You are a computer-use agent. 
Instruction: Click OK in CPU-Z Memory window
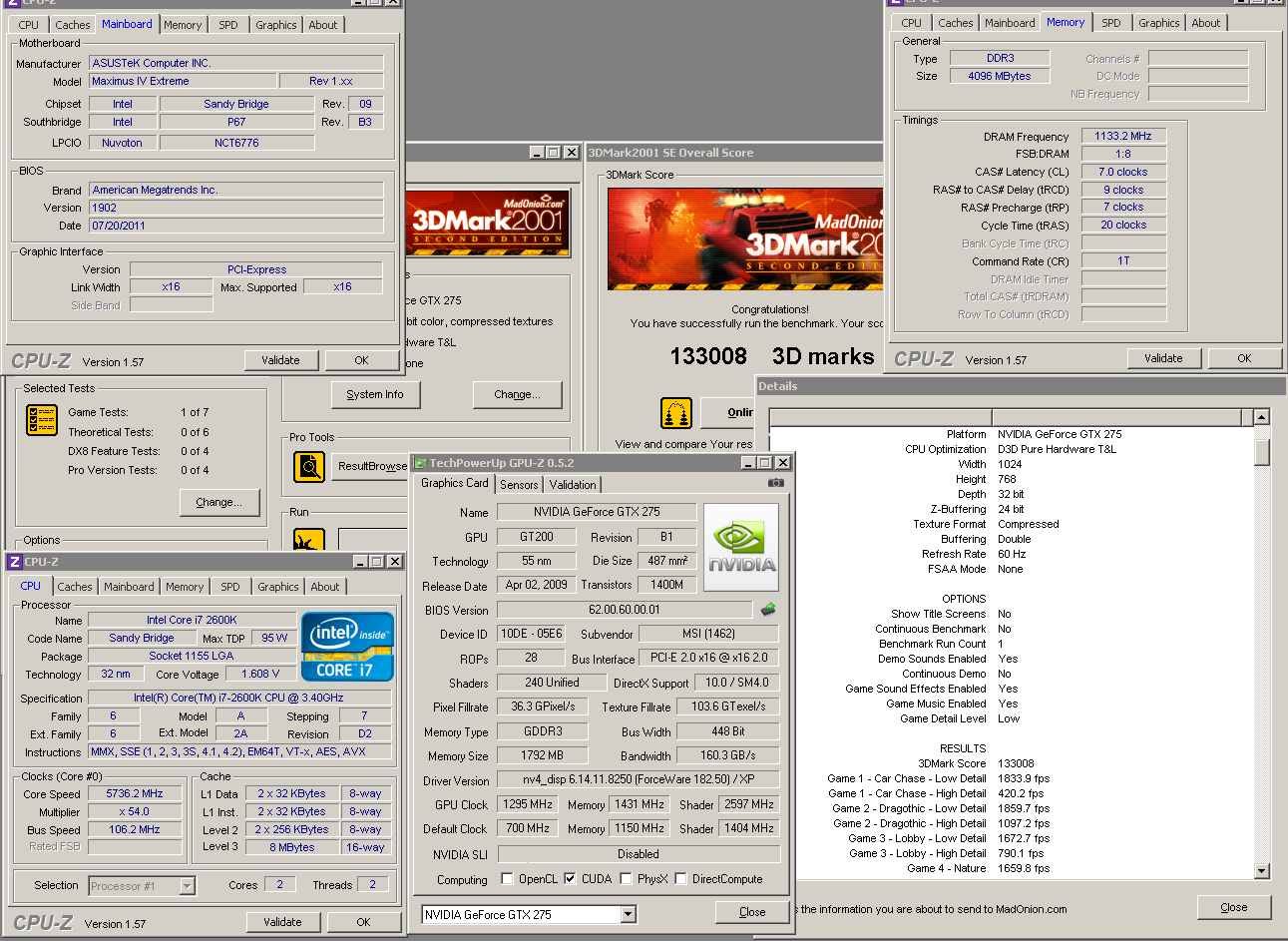pyautogui.click(x=1244, y=358)
